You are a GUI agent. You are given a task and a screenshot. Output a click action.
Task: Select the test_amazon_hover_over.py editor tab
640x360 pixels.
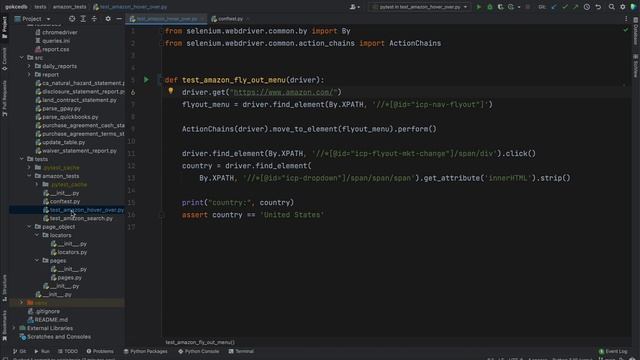click(167, 19)
